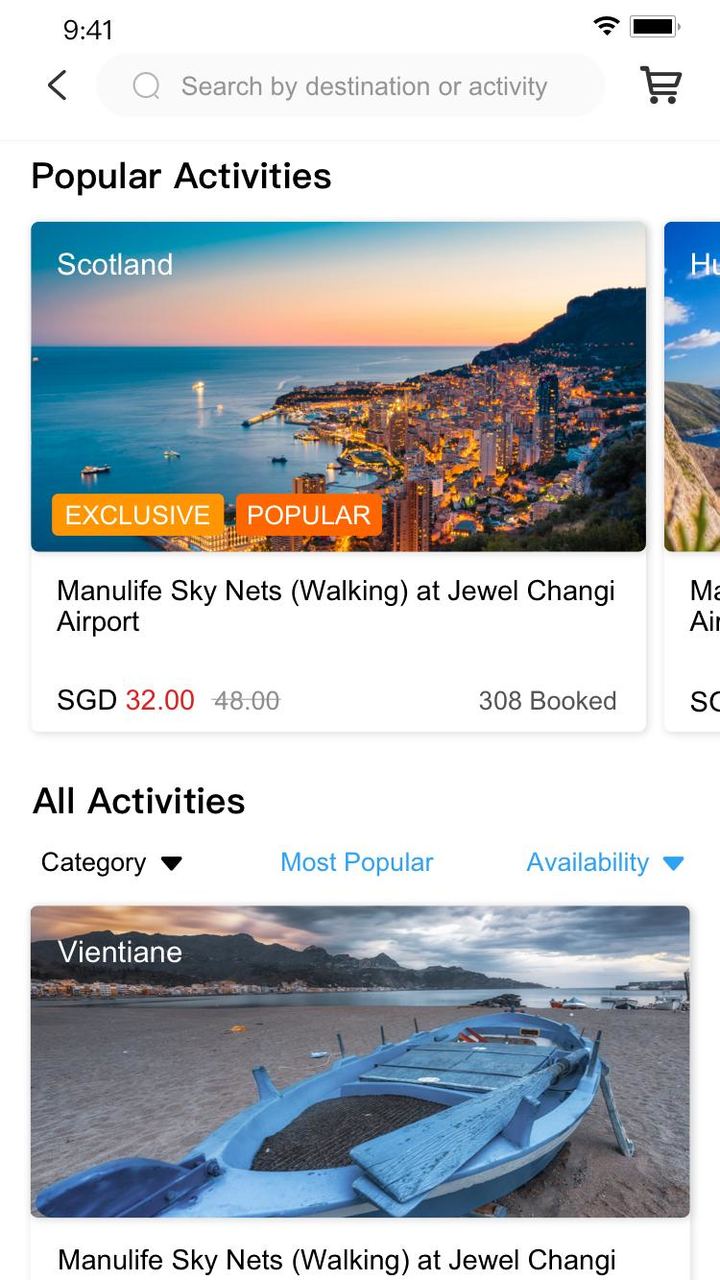Tap the Scotland location label
This screenshot has width=720, height=1280.
click(x=115, y=264)
